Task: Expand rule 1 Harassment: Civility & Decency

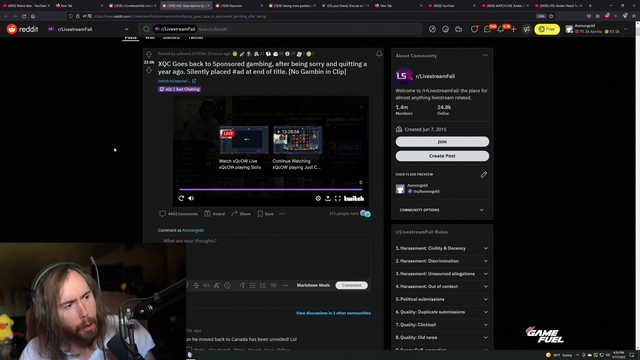Action: coord(442,248)
